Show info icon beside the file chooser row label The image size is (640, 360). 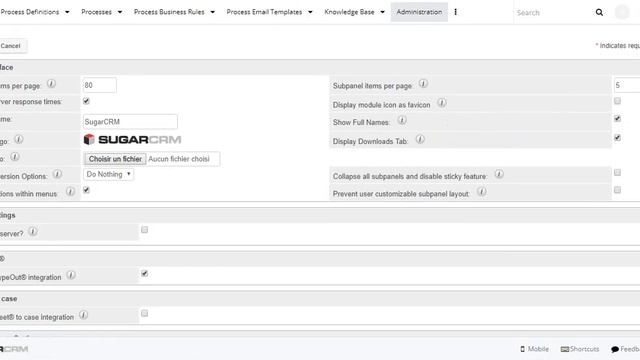pos(15,157)
